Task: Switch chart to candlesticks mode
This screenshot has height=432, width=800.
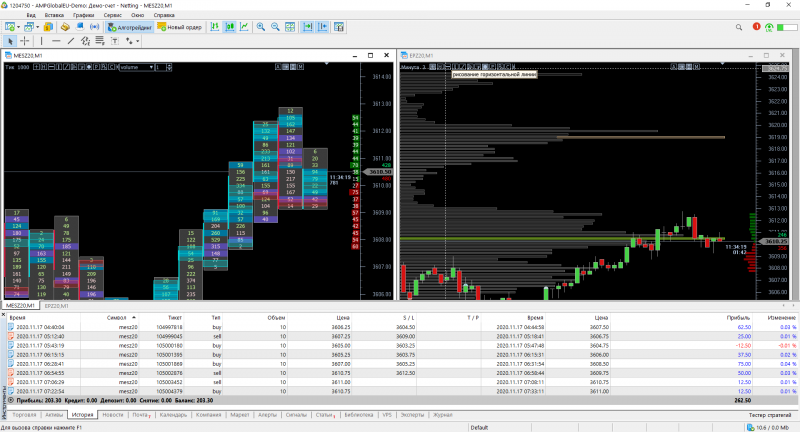Action: pos(230,27)
